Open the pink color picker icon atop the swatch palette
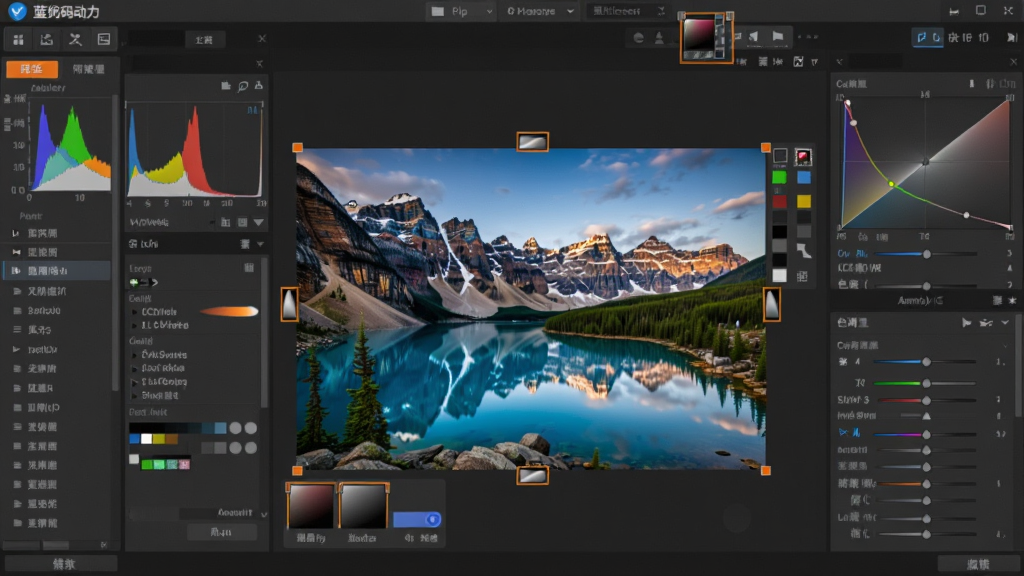This screenshot has height=576, width=1024. point(803,157)
